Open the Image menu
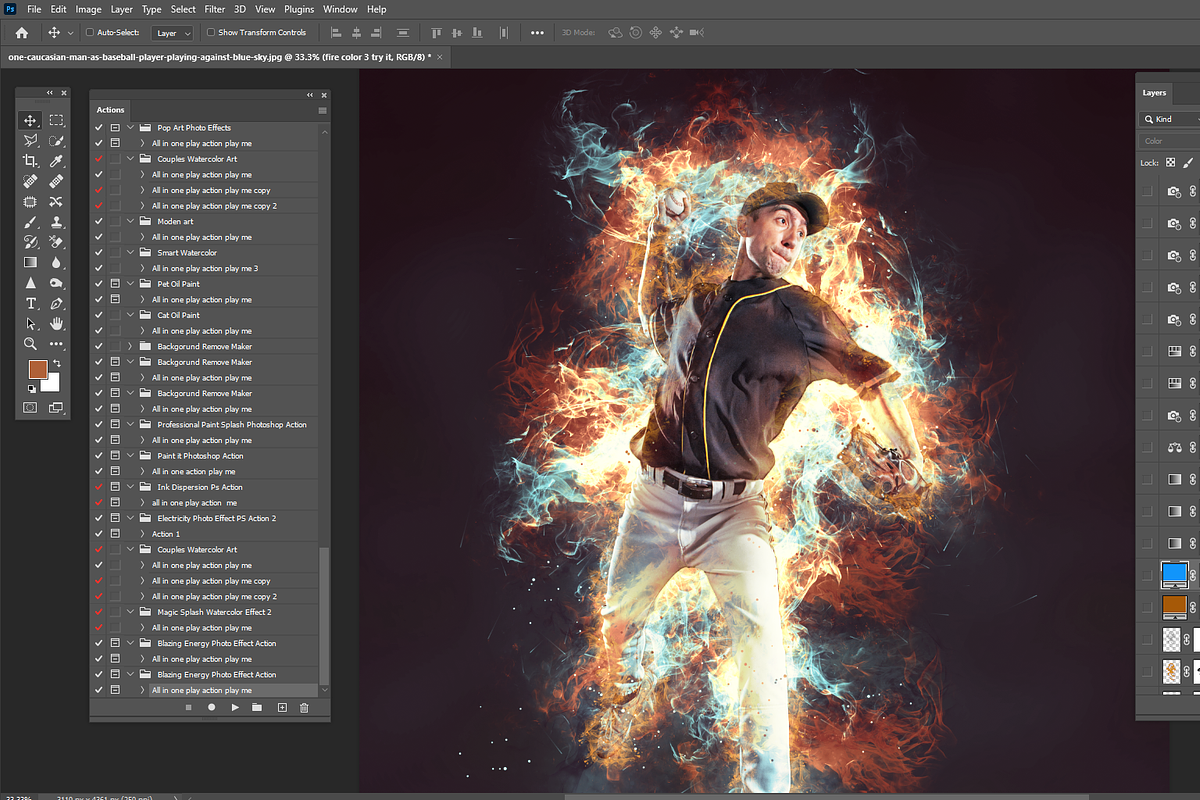Image resolution: width=1200 pixels, height=800 pixels. (x=88, y=9)
